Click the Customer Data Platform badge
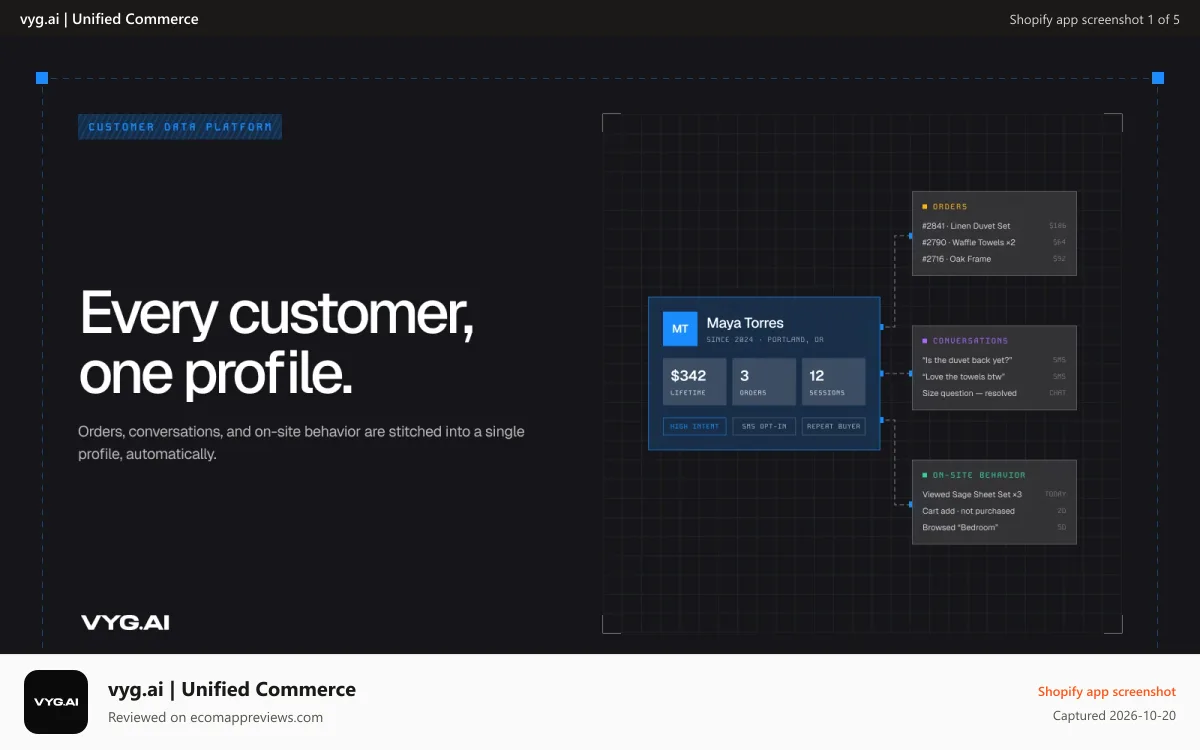Screen dimensions: 1200x750 point(180,127)
